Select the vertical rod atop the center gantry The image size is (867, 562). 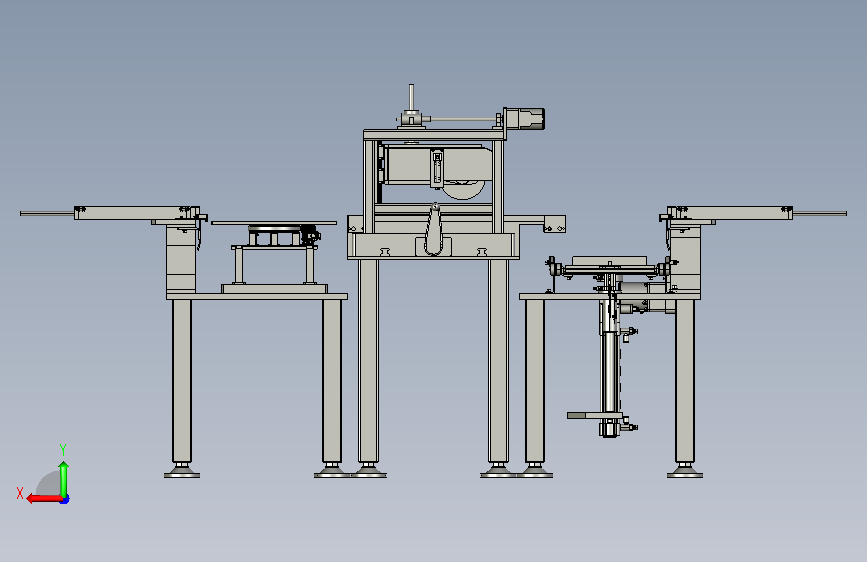tap(411, 98)
